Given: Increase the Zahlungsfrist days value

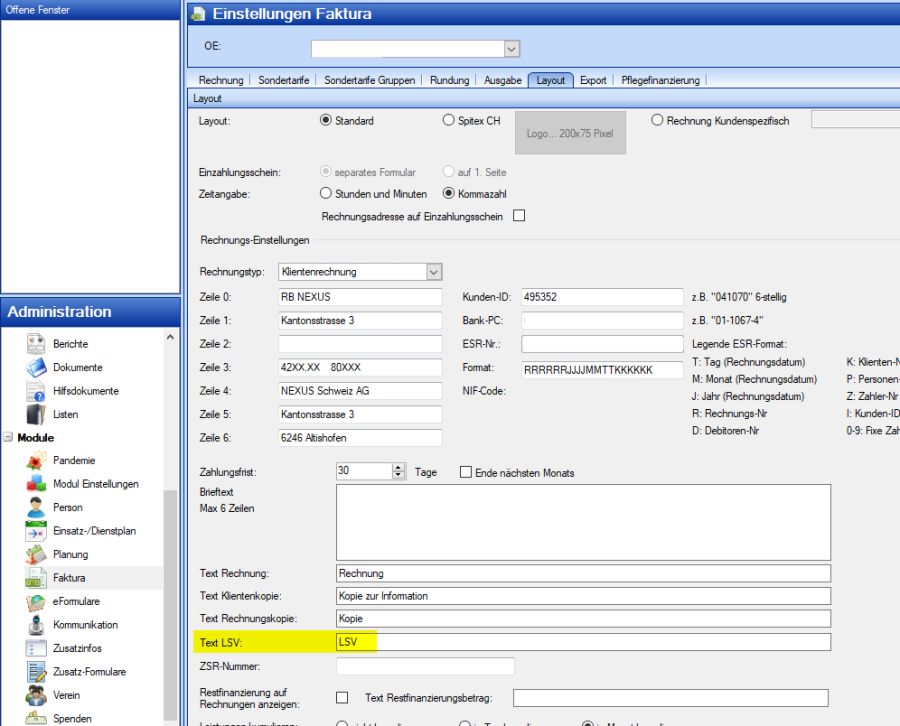Looking at the screenshot, I should (399, 467).
